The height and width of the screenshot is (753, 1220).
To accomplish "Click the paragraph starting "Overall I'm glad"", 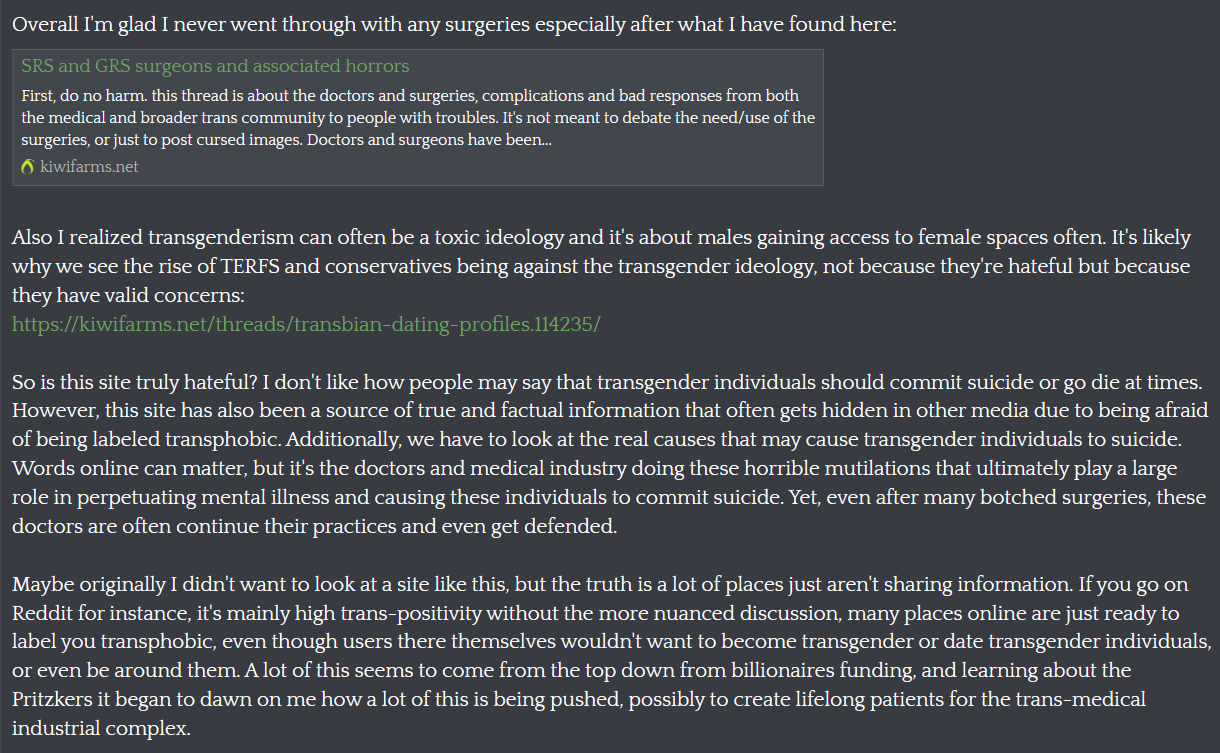I will click(454, 24).
